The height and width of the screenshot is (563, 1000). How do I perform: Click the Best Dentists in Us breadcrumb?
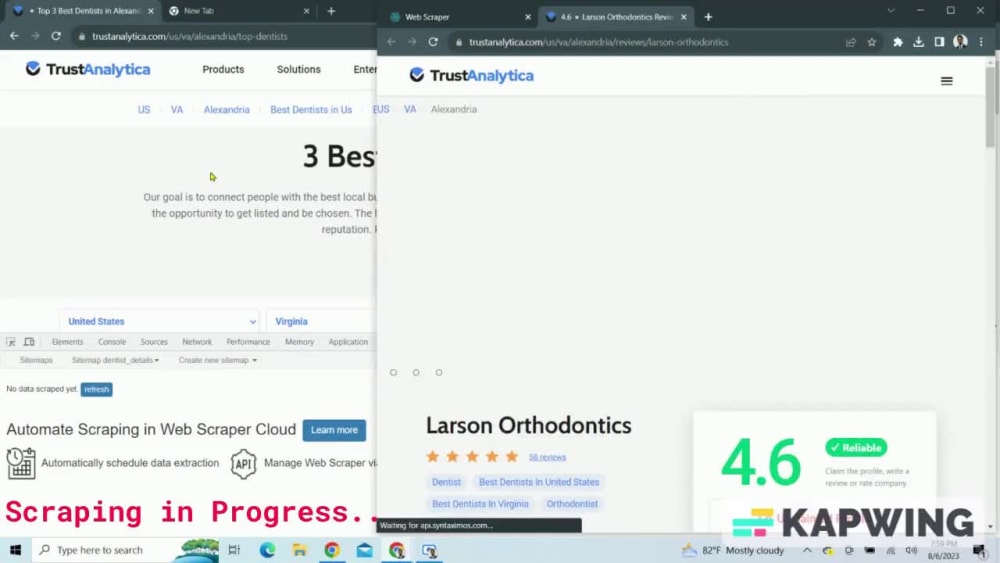pos(311,110)
